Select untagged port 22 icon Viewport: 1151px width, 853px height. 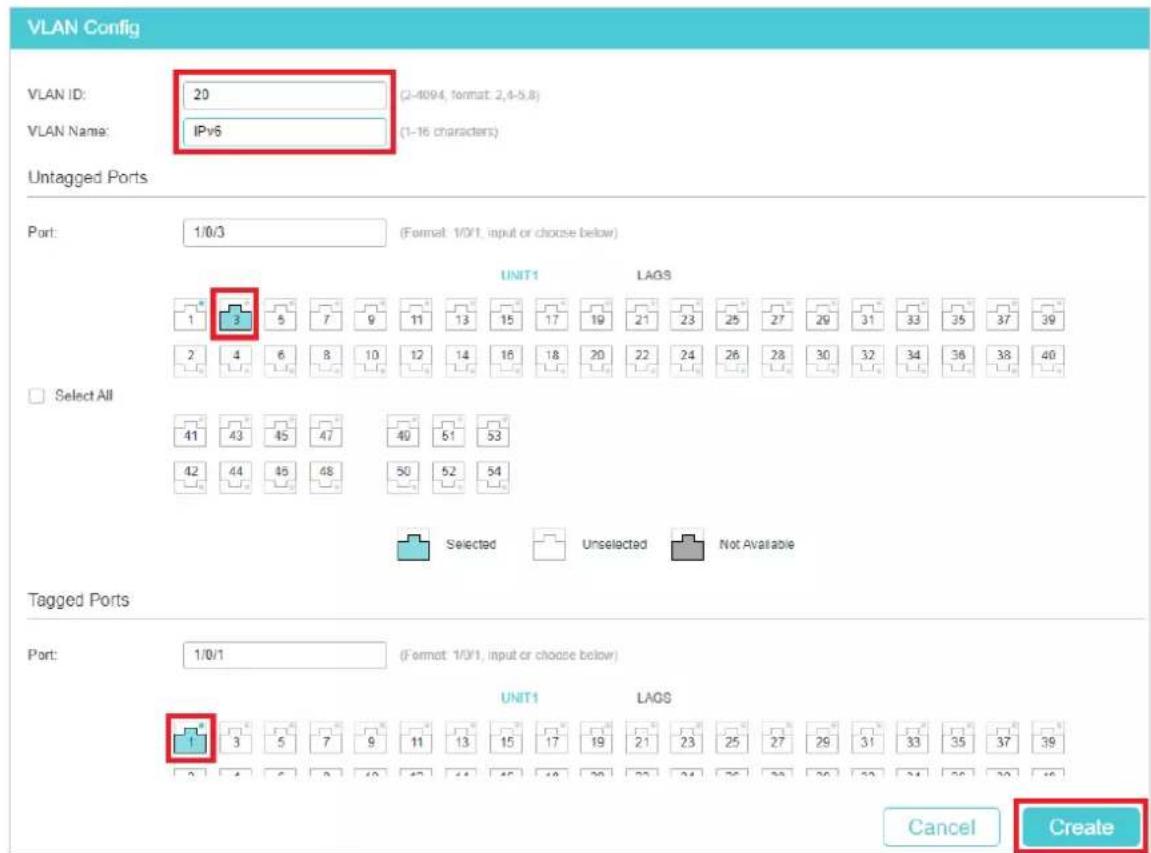click(642, 360)
